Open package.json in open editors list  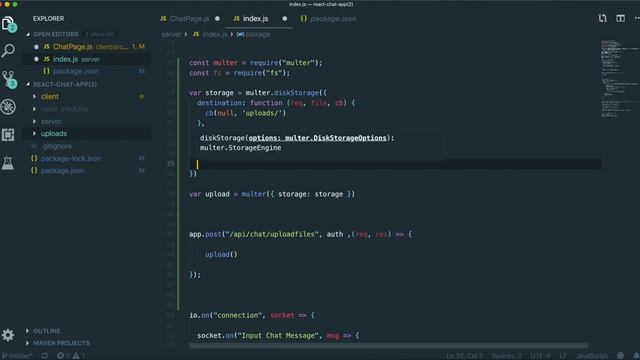coord(76,71)
